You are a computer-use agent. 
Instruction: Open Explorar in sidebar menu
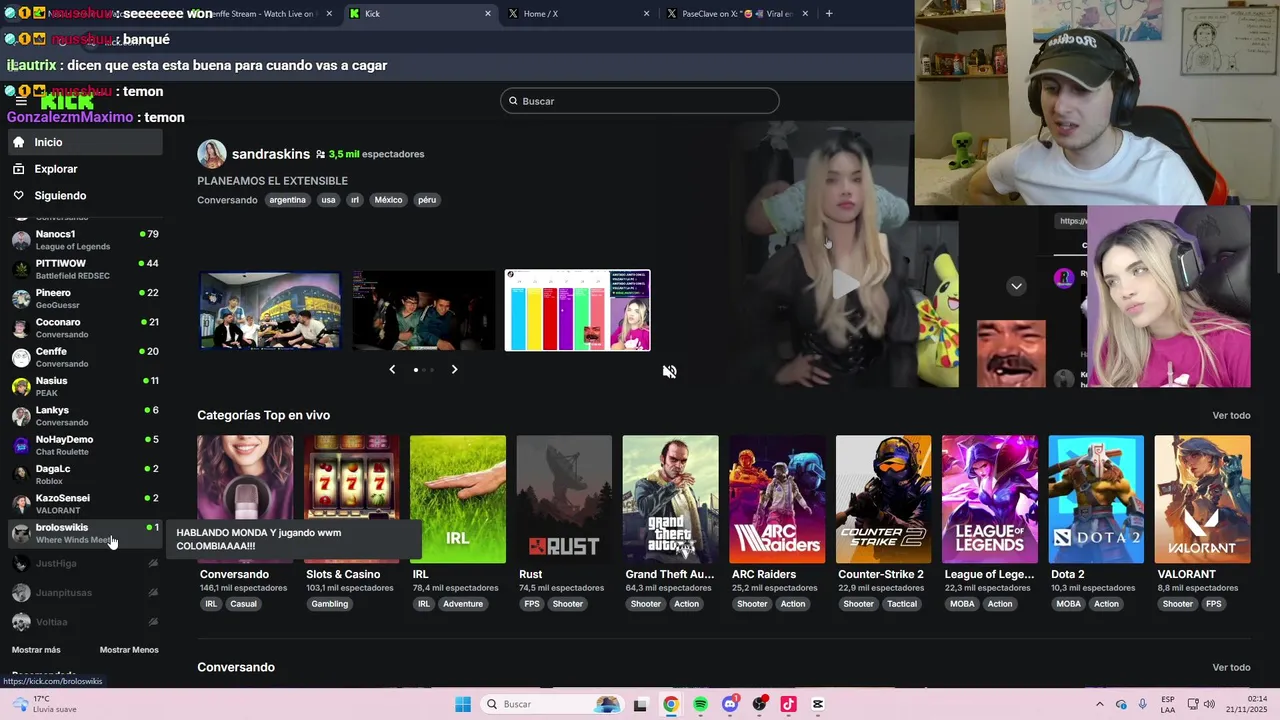(85, 169)
